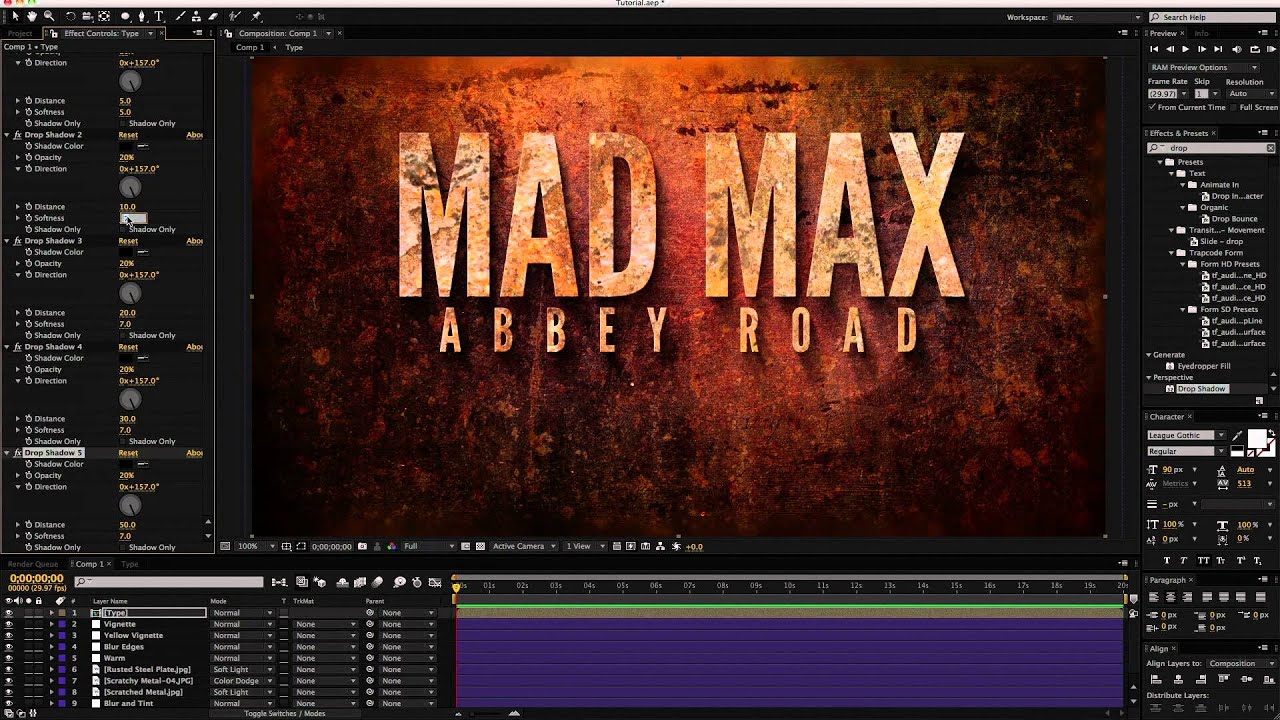The image size is (1280, 720).
Task: Click Reset for Drop Shadow 2
Action: click(128, 135)
